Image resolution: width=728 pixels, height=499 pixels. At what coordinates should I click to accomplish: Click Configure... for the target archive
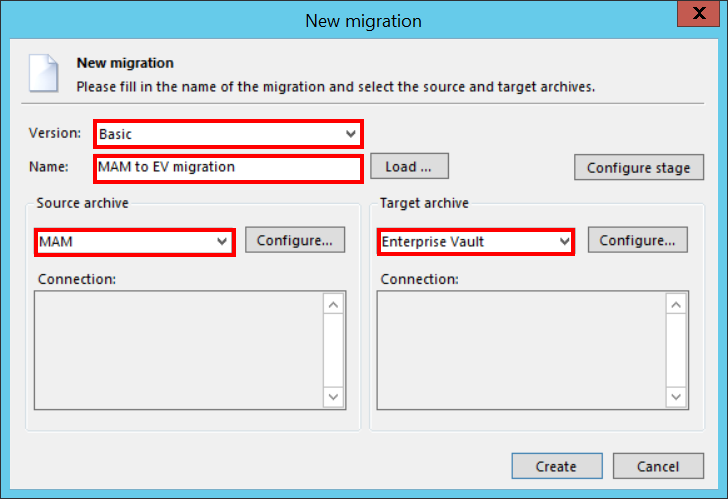[x=637, y=240]
